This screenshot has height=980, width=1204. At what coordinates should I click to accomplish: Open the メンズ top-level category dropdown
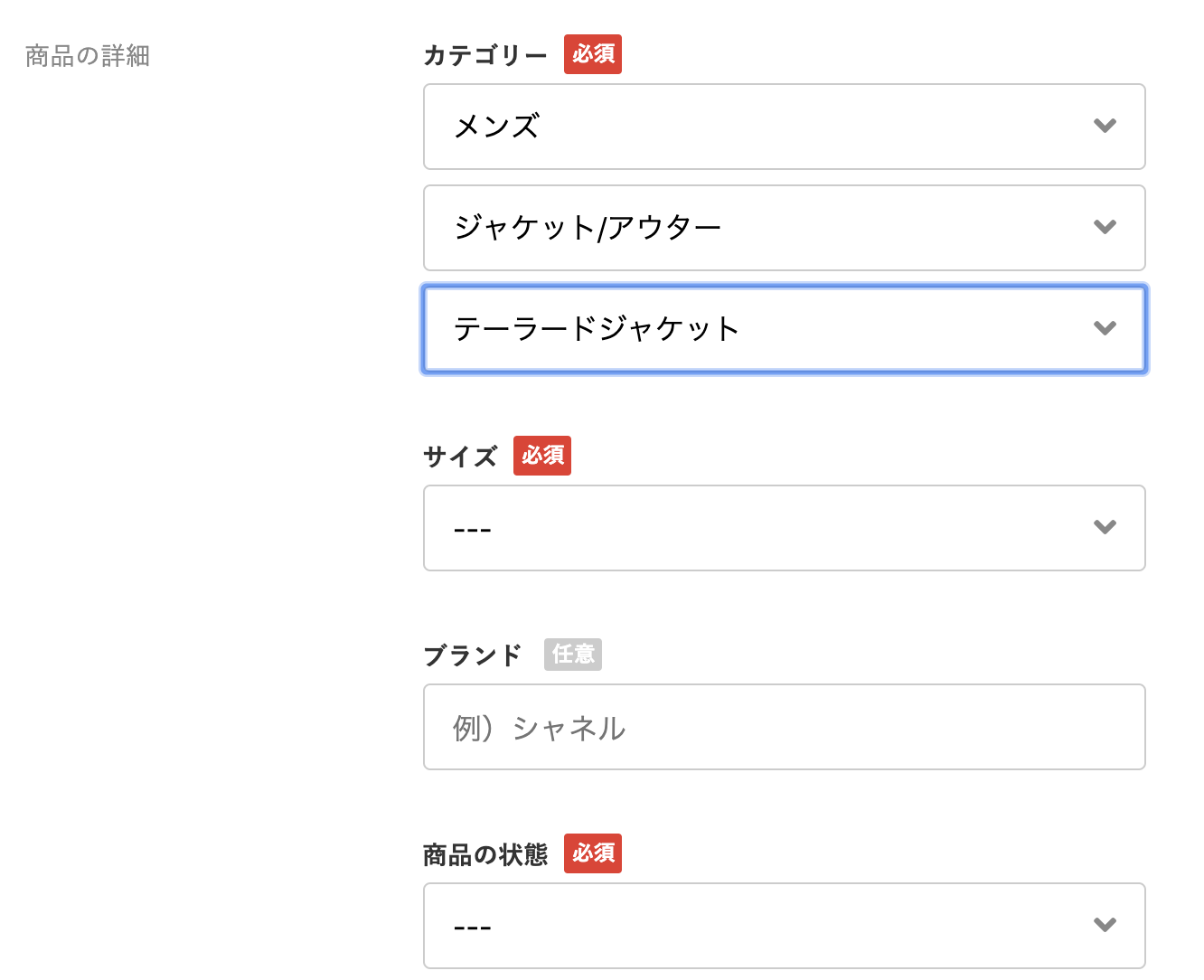(x=785, y=127)
